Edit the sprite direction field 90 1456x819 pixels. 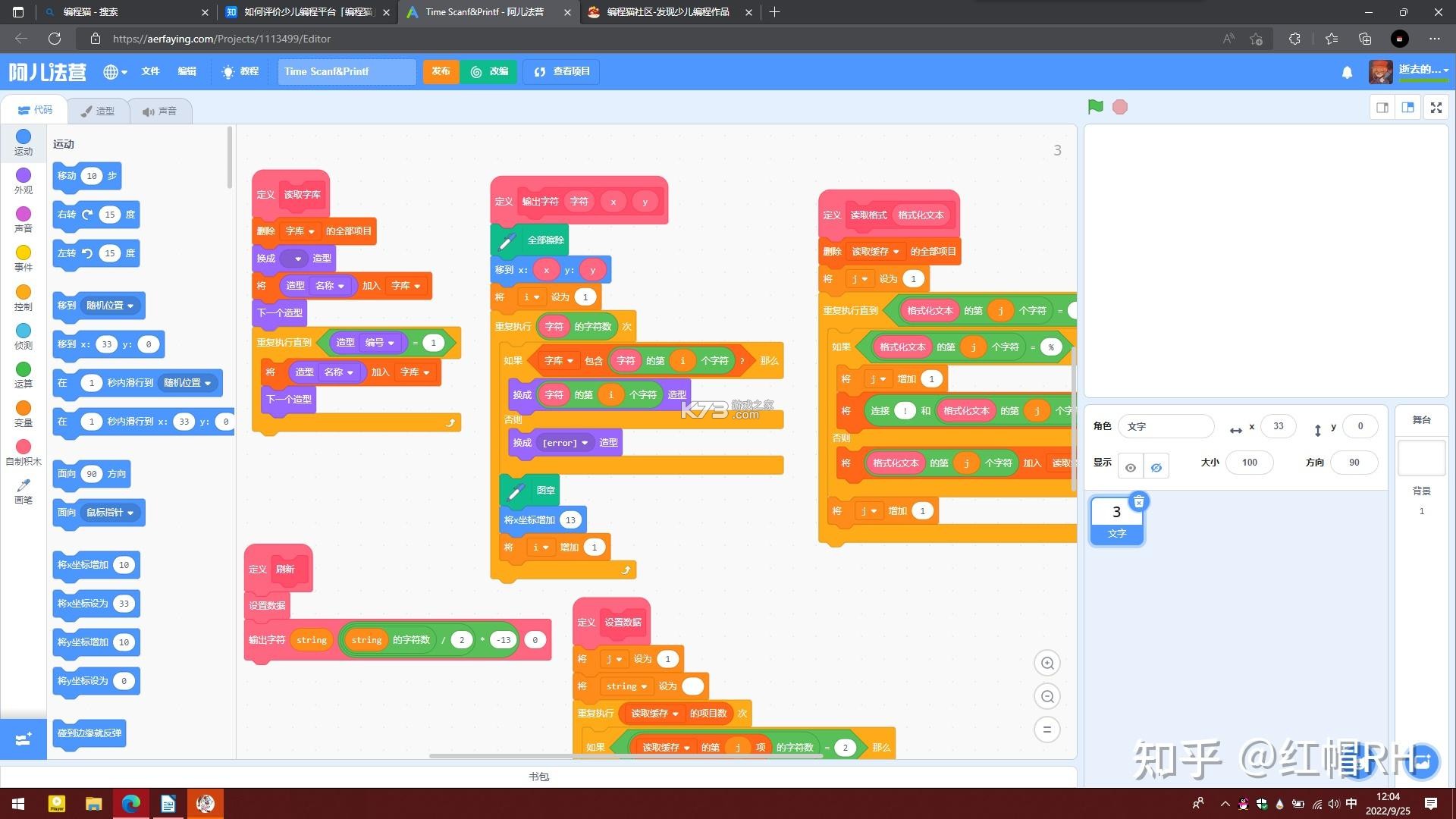coord(1354,463)
